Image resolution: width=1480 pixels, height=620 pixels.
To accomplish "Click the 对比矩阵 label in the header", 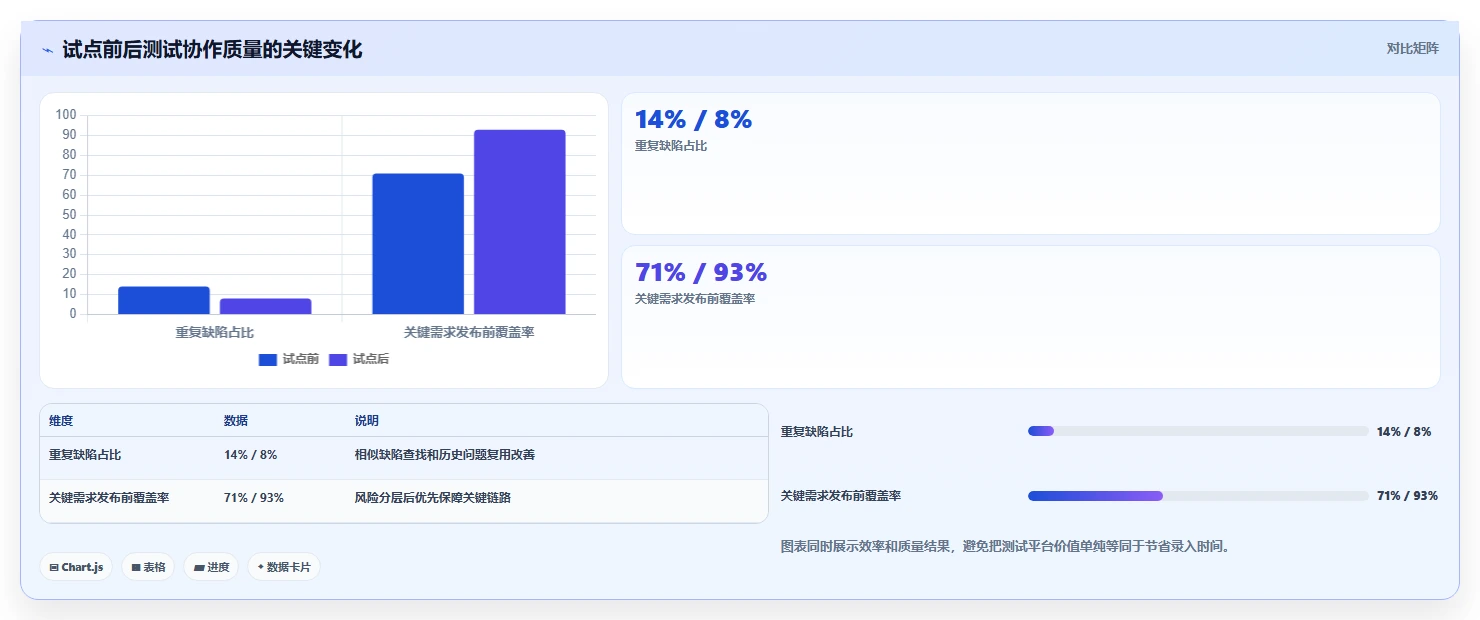I will [x=1412, y=48].
